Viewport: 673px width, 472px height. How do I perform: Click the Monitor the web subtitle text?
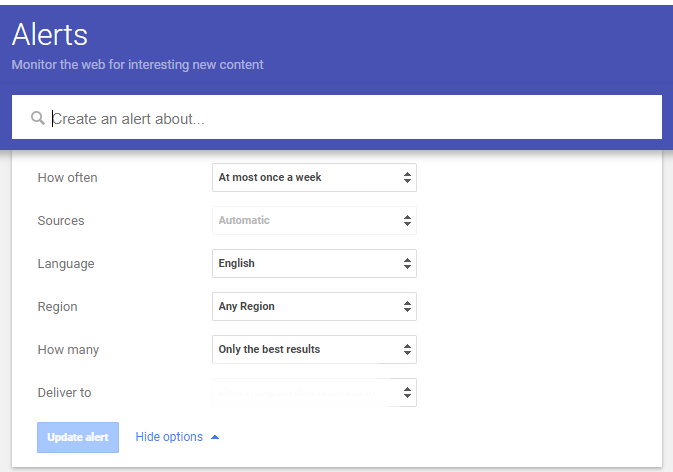pyautogui.click(x=137, y=65)
